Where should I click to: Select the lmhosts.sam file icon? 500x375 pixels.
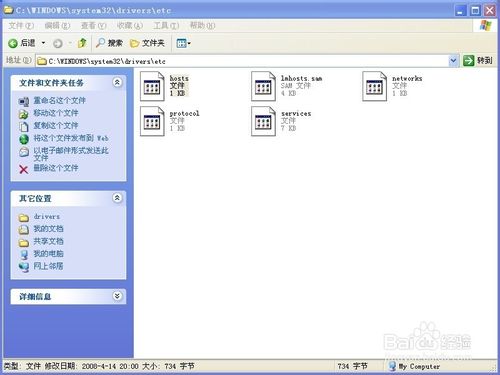tap(263, 86)
